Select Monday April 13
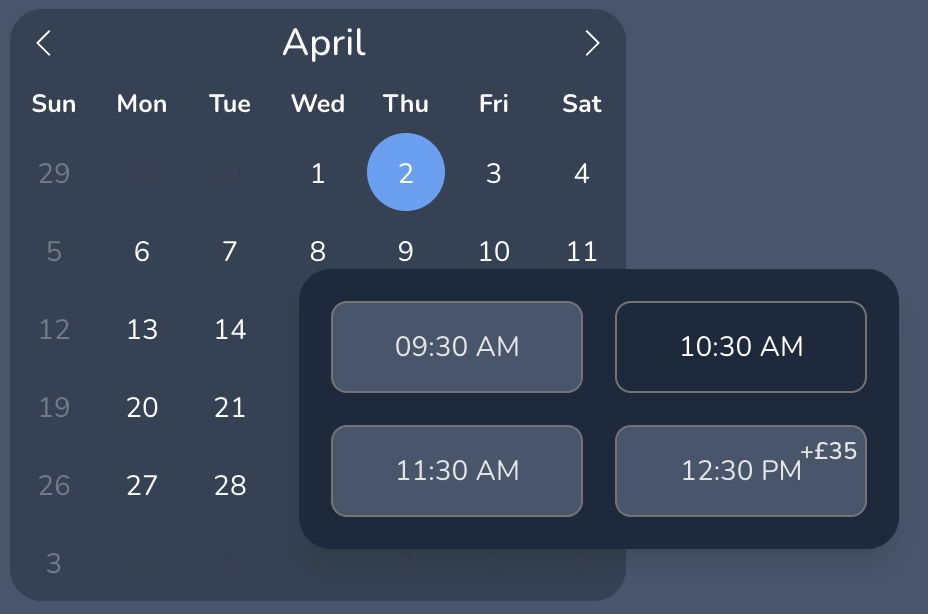928x614 pixels. 142,329
